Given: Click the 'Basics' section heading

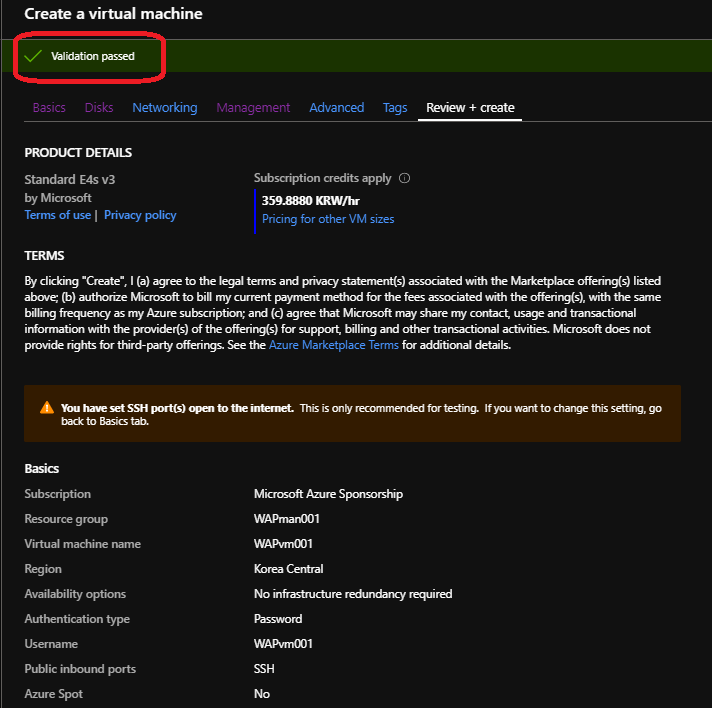Looking at the screenshot, I should click(42, 469).
